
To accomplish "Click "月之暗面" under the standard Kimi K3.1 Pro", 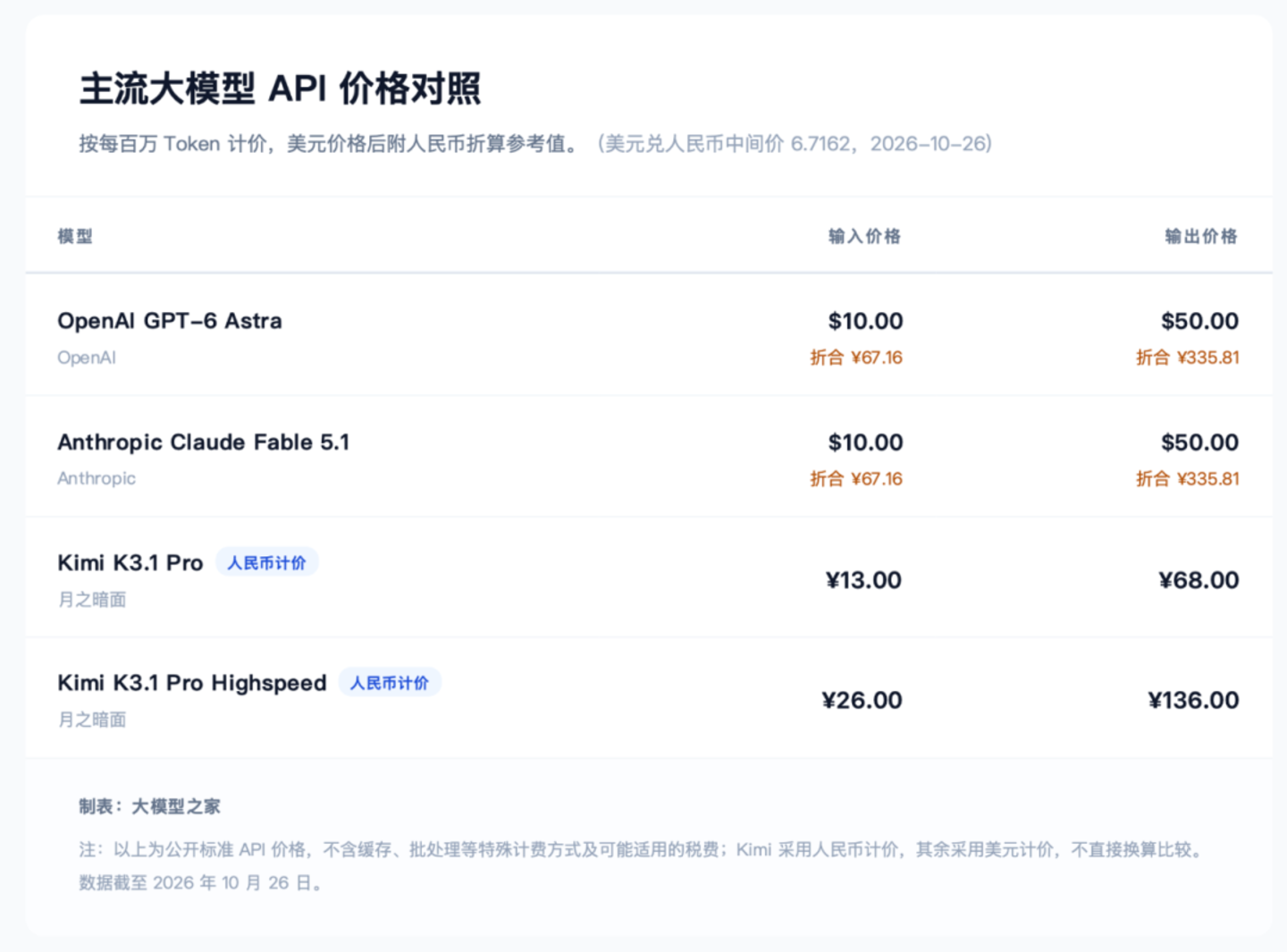I will click(92, 600).
